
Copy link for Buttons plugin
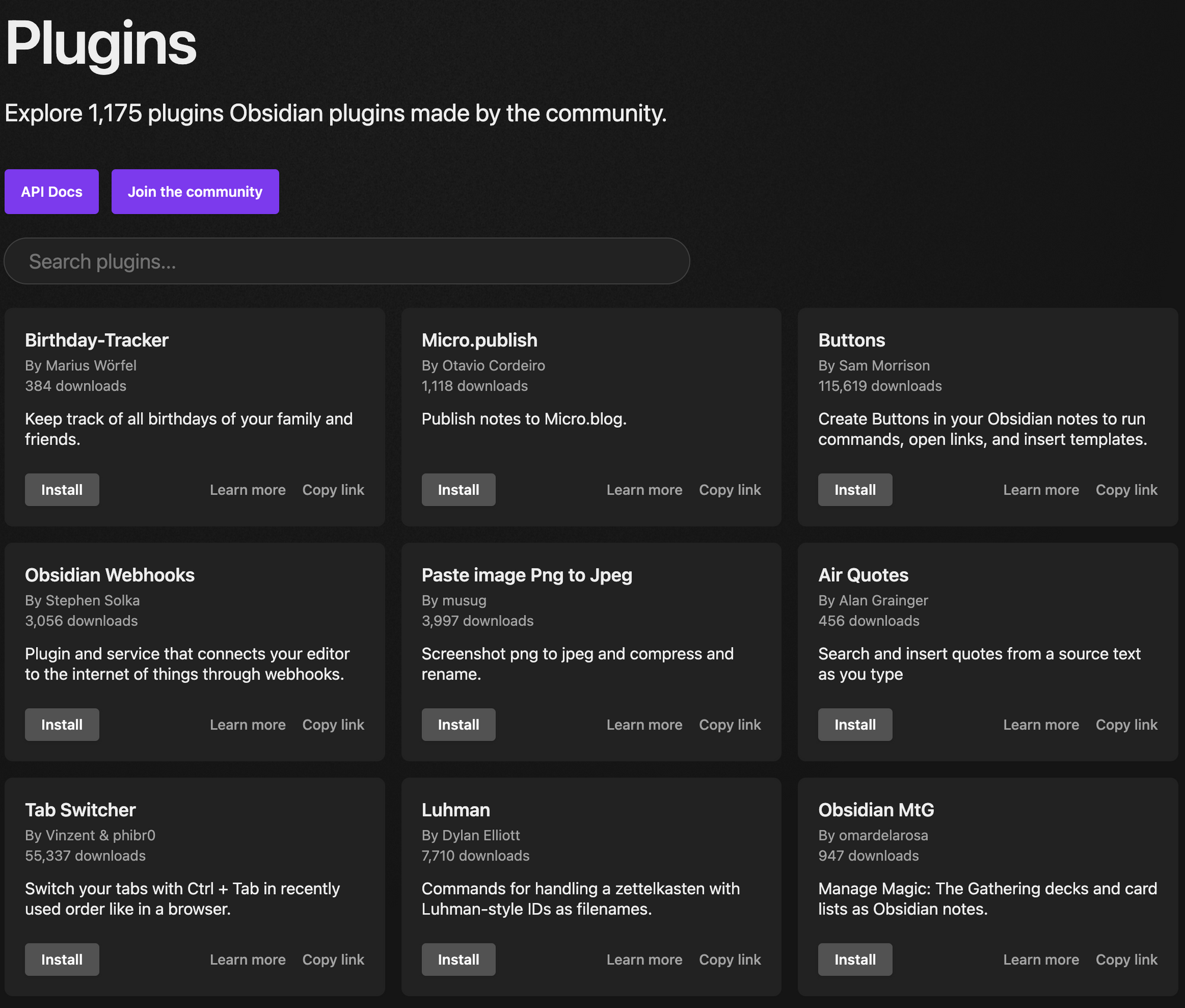pos(1126,490)
